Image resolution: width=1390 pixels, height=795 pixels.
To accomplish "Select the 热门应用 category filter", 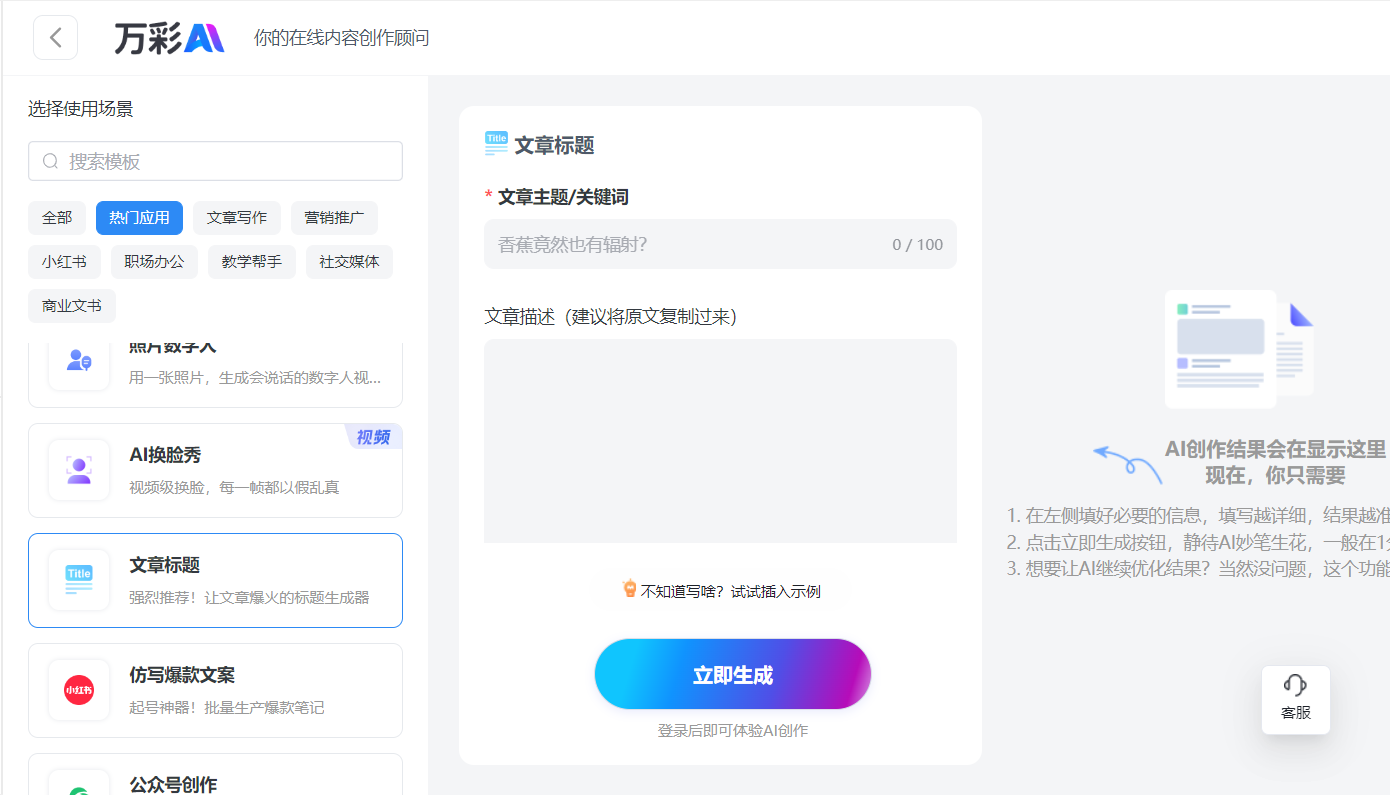I will point(139,217).
